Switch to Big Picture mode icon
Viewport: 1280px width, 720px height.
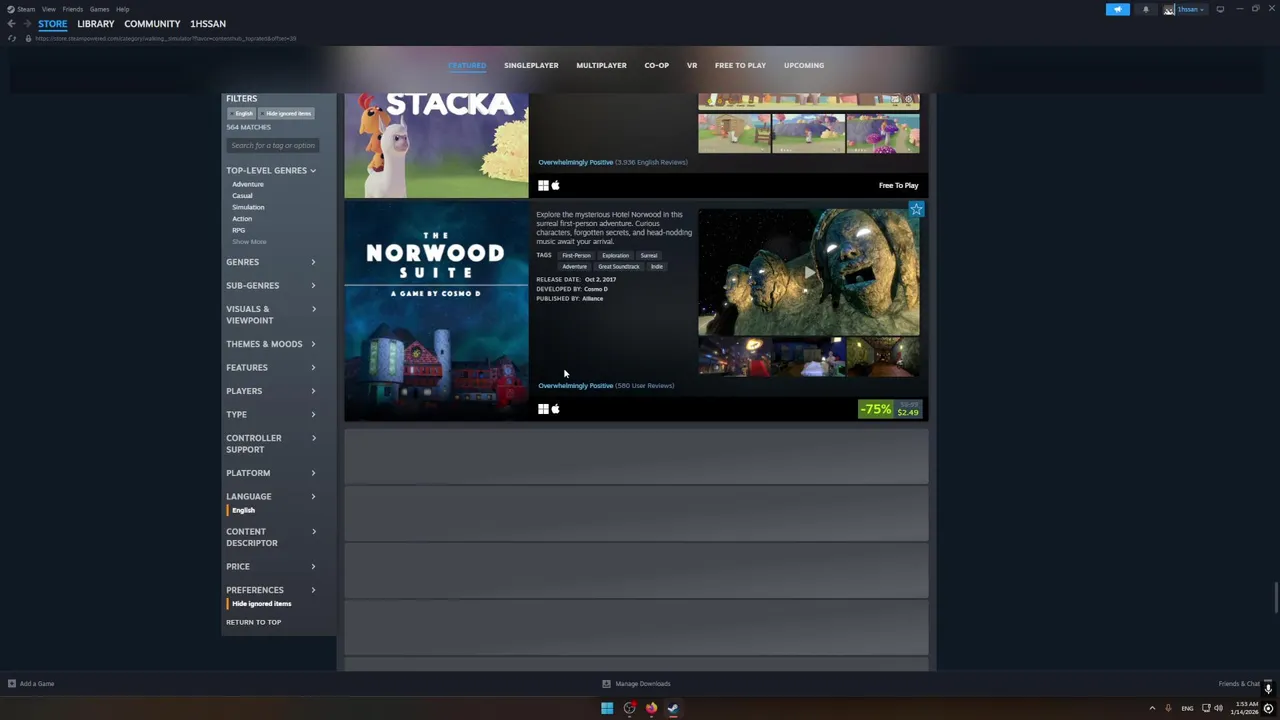coord(1220,9)
